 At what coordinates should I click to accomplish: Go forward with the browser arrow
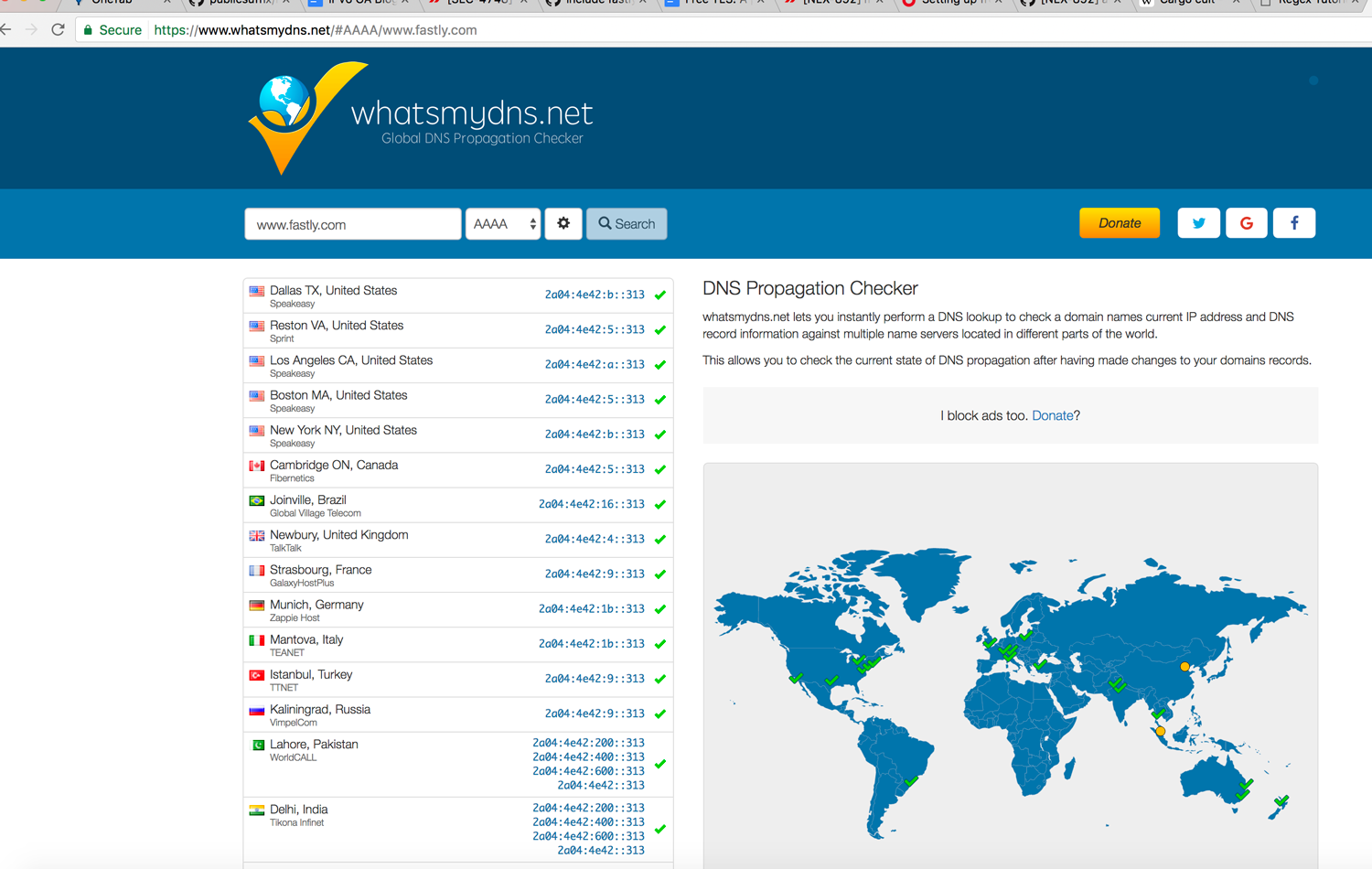pos(31,29)
